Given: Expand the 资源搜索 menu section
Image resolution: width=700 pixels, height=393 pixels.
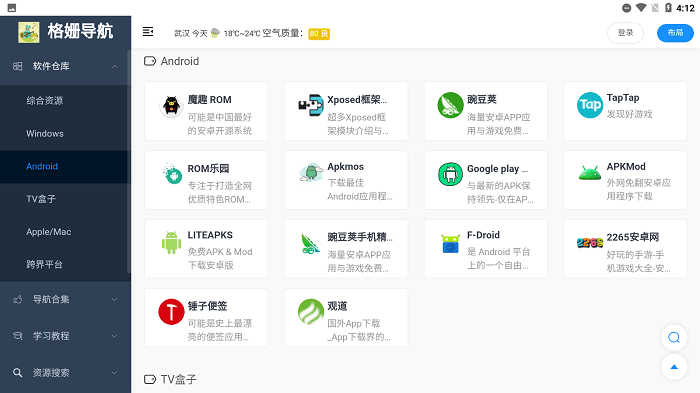Looking at the screenshot, I should [65, 373].
